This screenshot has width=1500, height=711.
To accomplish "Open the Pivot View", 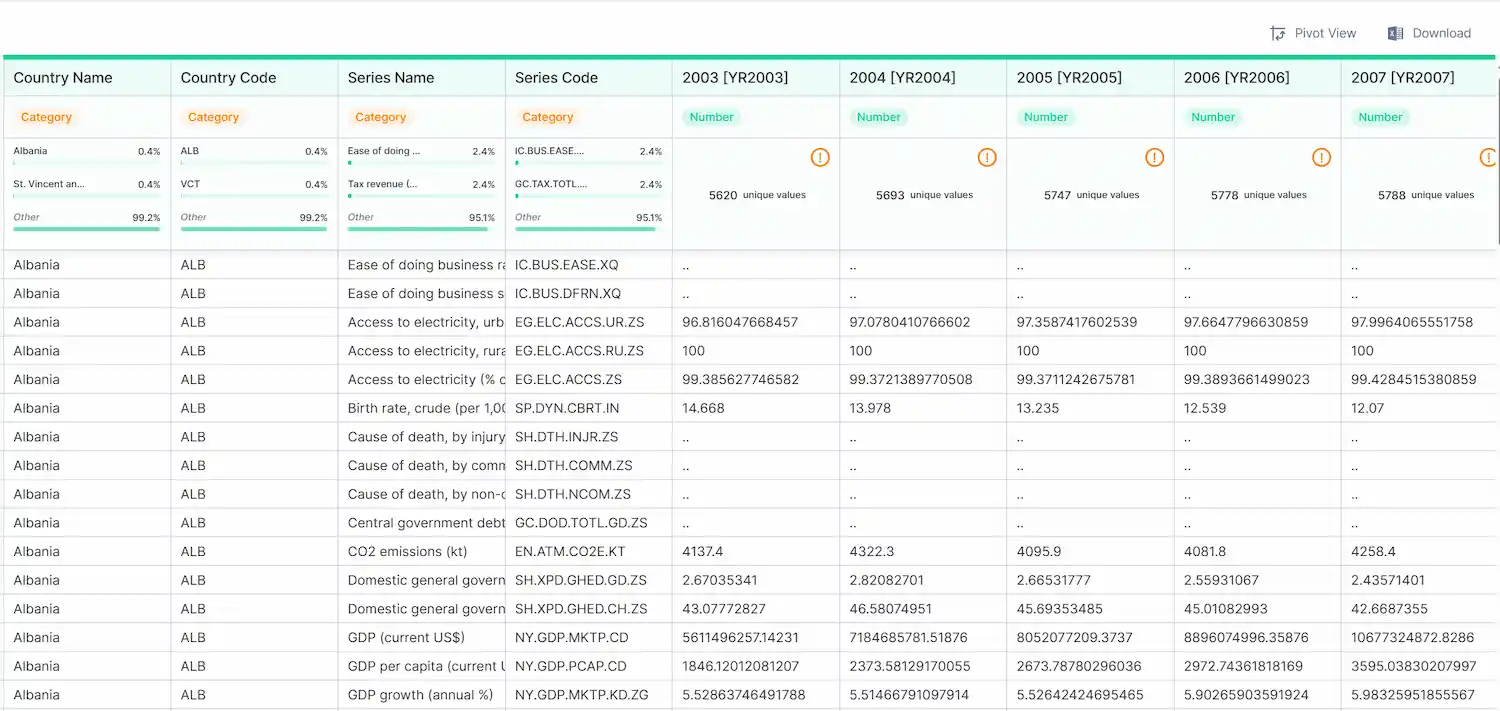I will click(1313, 32).
